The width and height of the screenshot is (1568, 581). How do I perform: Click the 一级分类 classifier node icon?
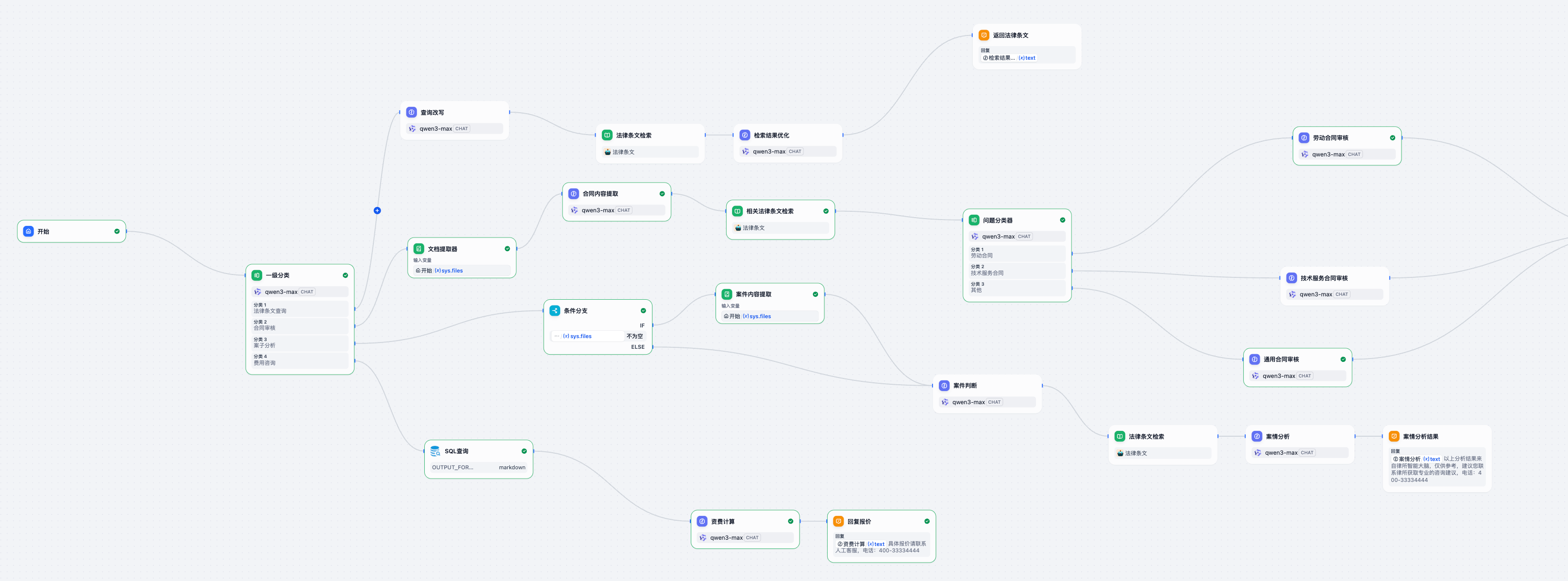click(257, 275)
